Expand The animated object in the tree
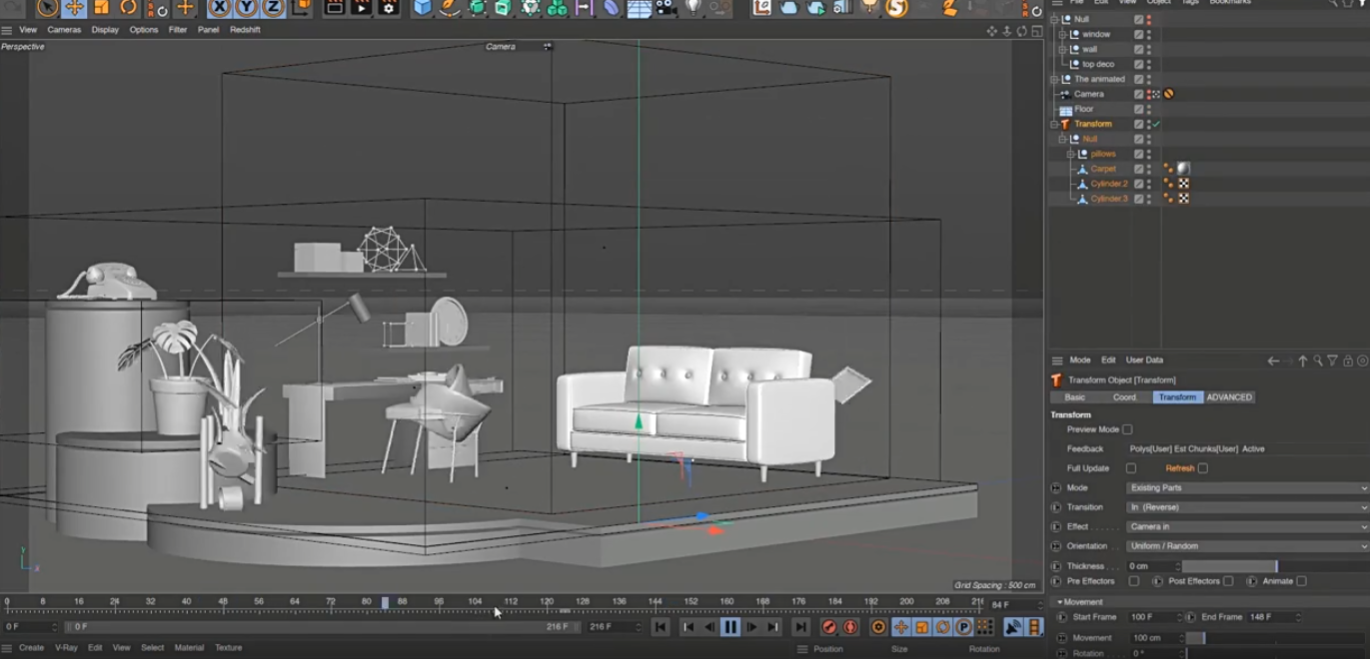The image size is (1370, 659). pos(1054,79)
